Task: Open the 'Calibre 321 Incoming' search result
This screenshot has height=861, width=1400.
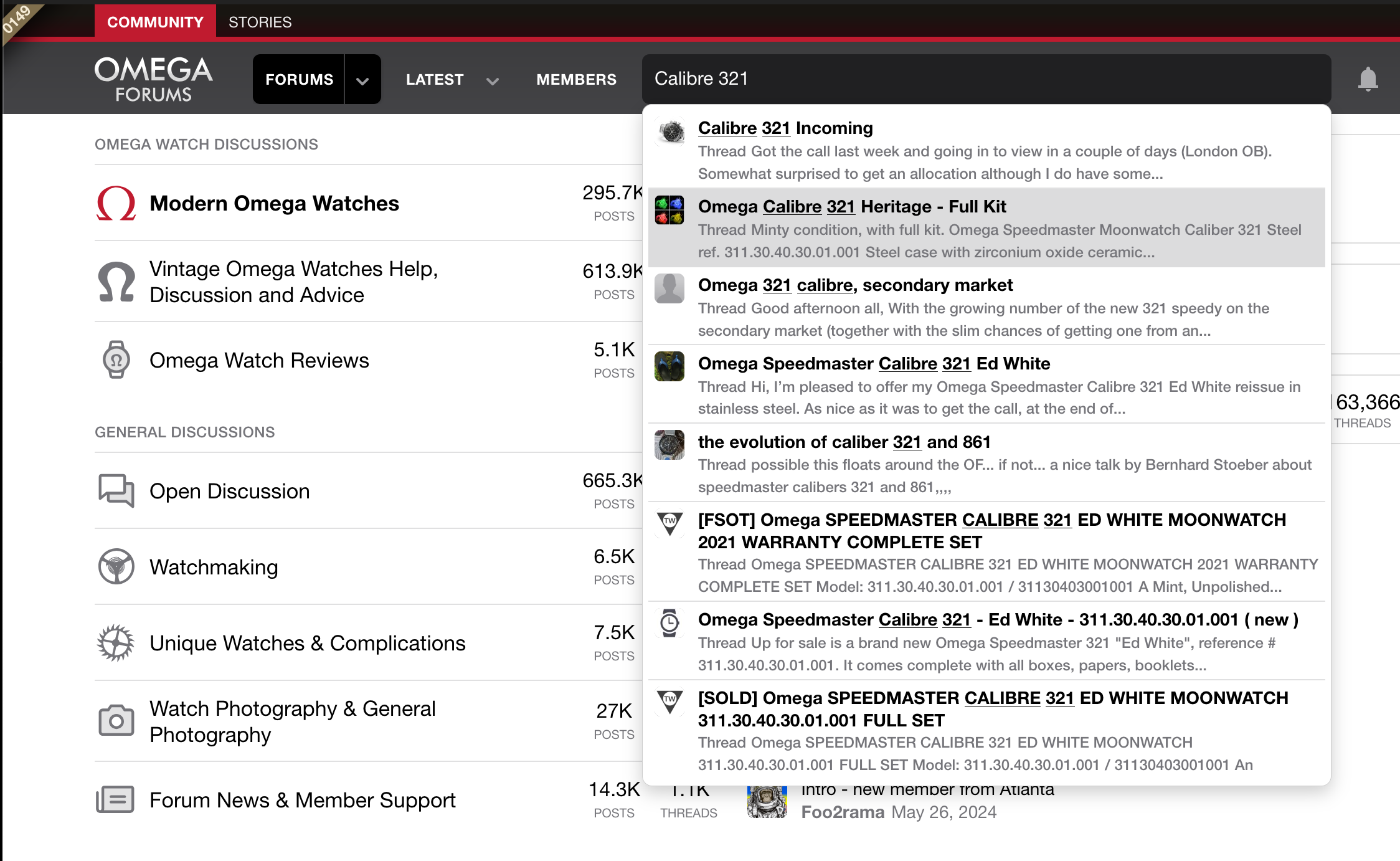Action: point(785,128)
